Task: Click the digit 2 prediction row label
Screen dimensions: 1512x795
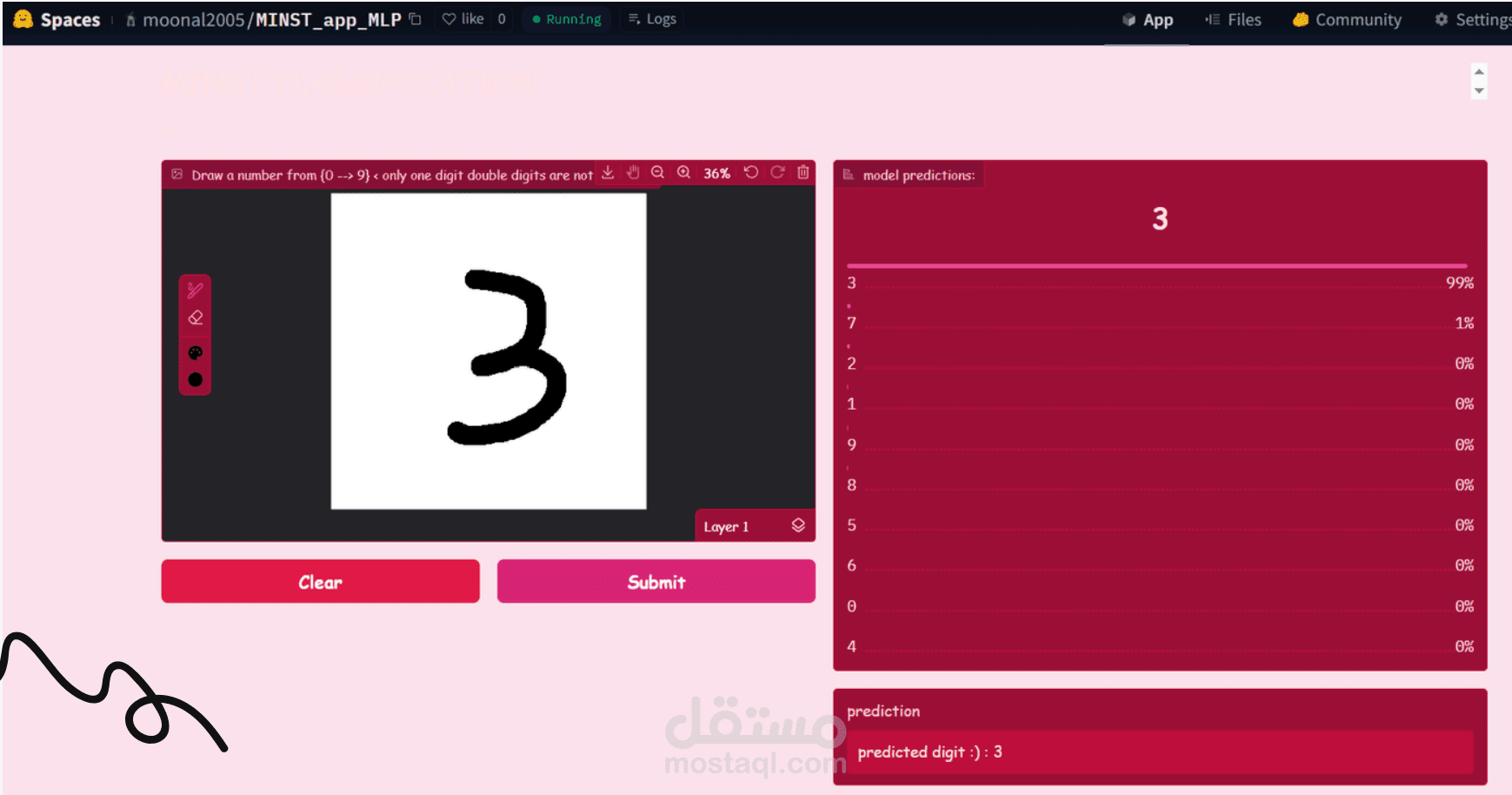Action: 852,364
